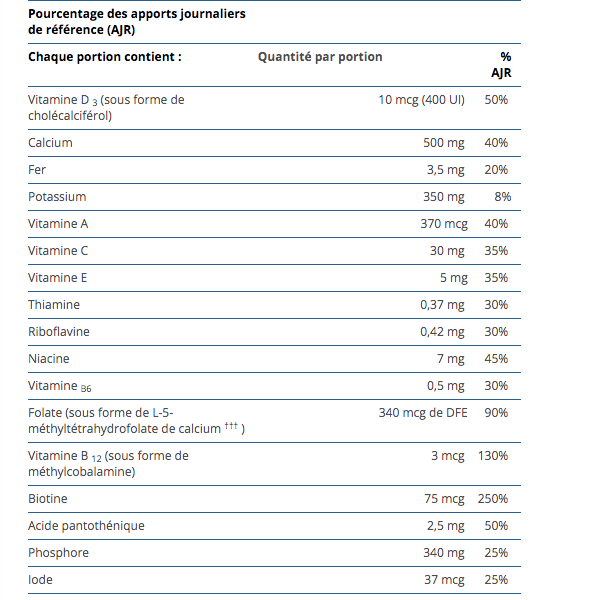The height and width of the screenshot is (600, 601).
Task: Click the Calcium 500 mg value
Action: click(444, 143)
